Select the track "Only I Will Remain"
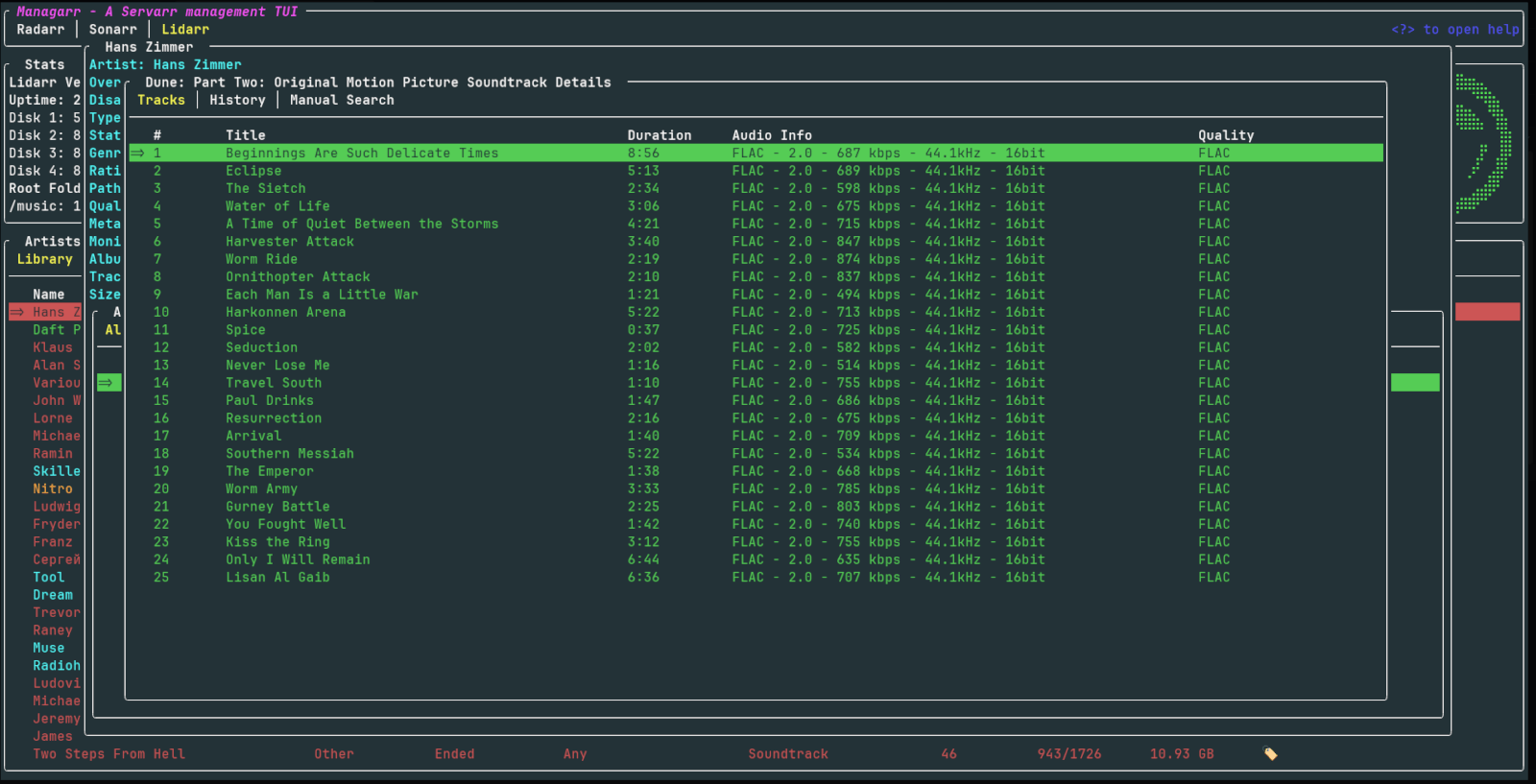 tap(298, 559)
